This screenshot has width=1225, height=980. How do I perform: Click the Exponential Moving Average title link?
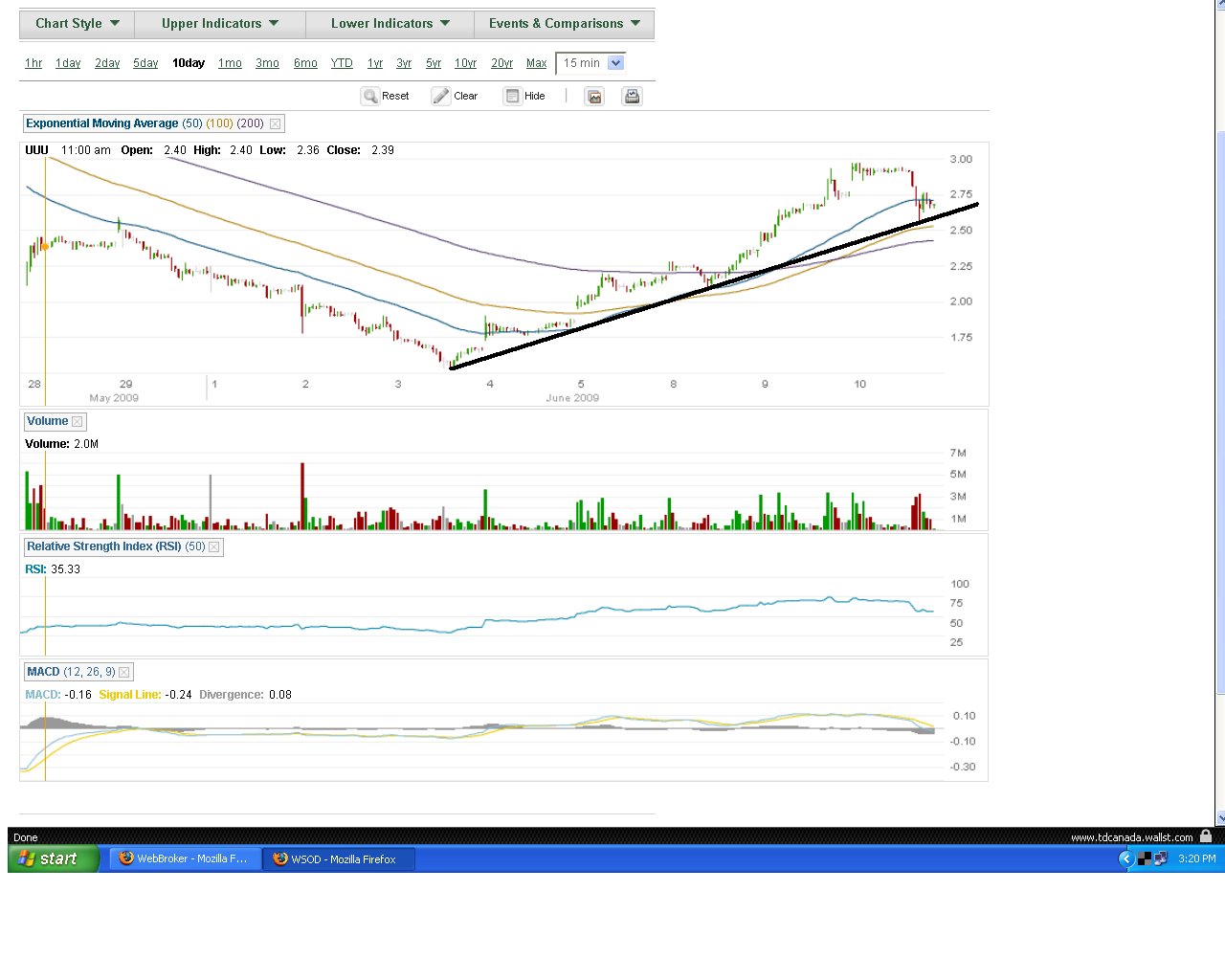coord(101,123)
